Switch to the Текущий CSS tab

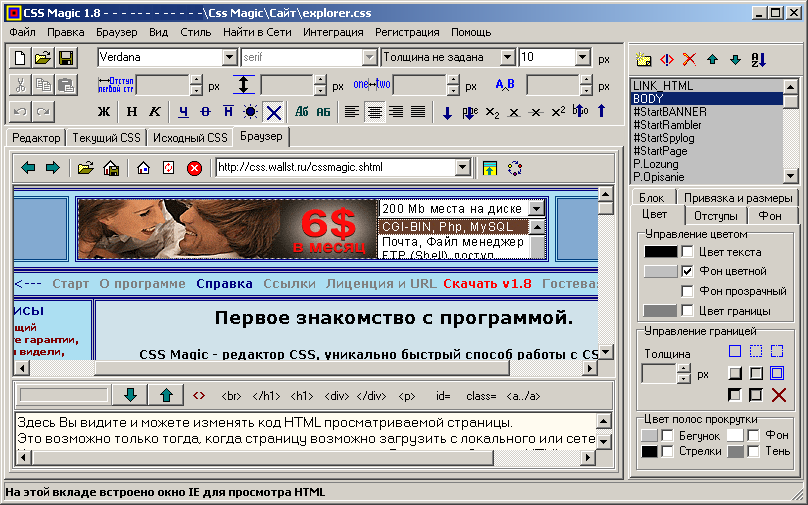(x=106, y=138)
